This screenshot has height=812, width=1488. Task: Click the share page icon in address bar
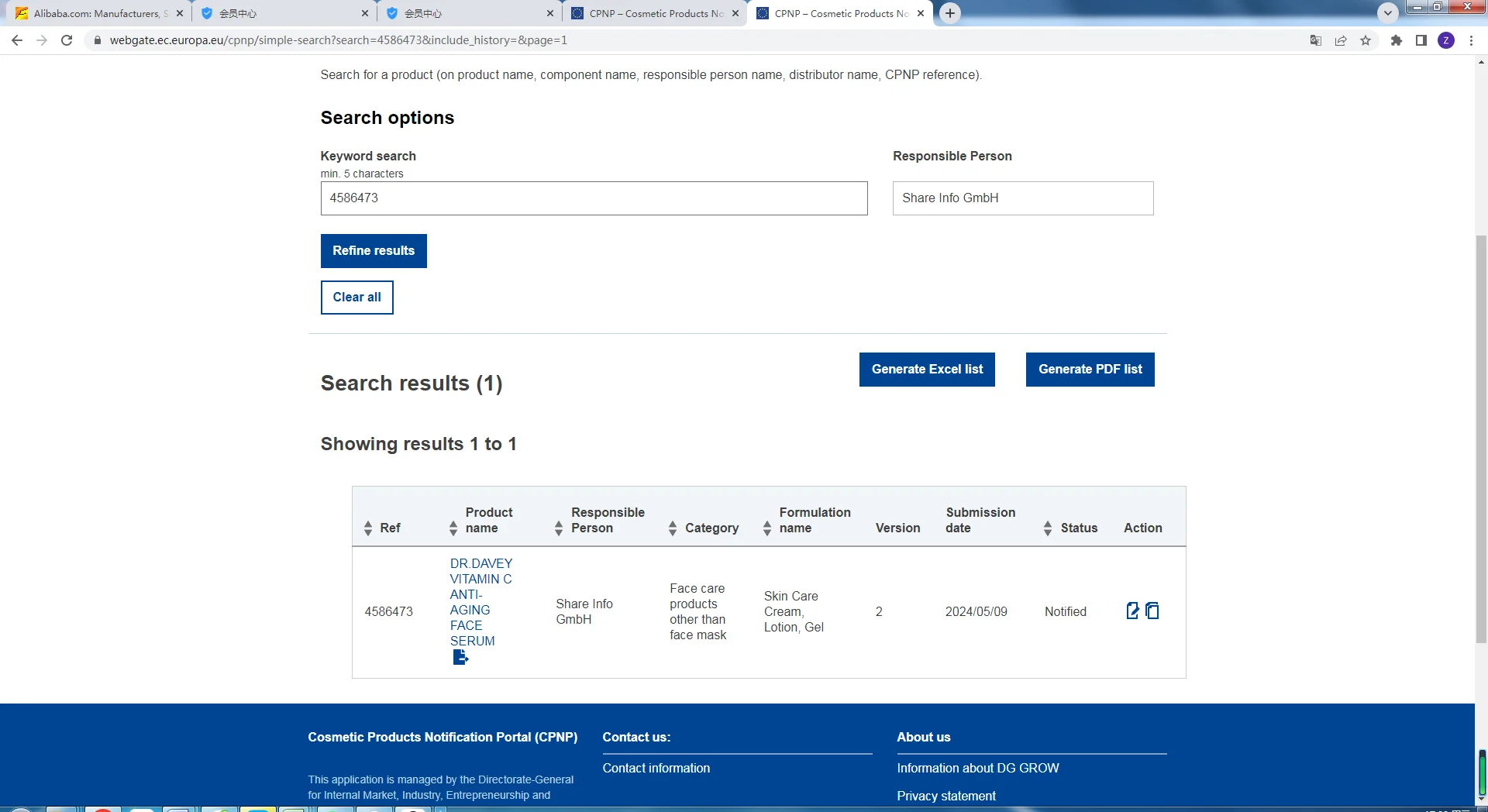1341,40
